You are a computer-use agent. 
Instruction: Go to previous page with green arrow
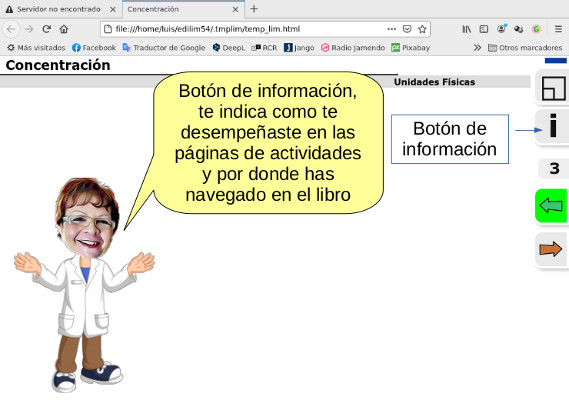[x=551, y=205]
